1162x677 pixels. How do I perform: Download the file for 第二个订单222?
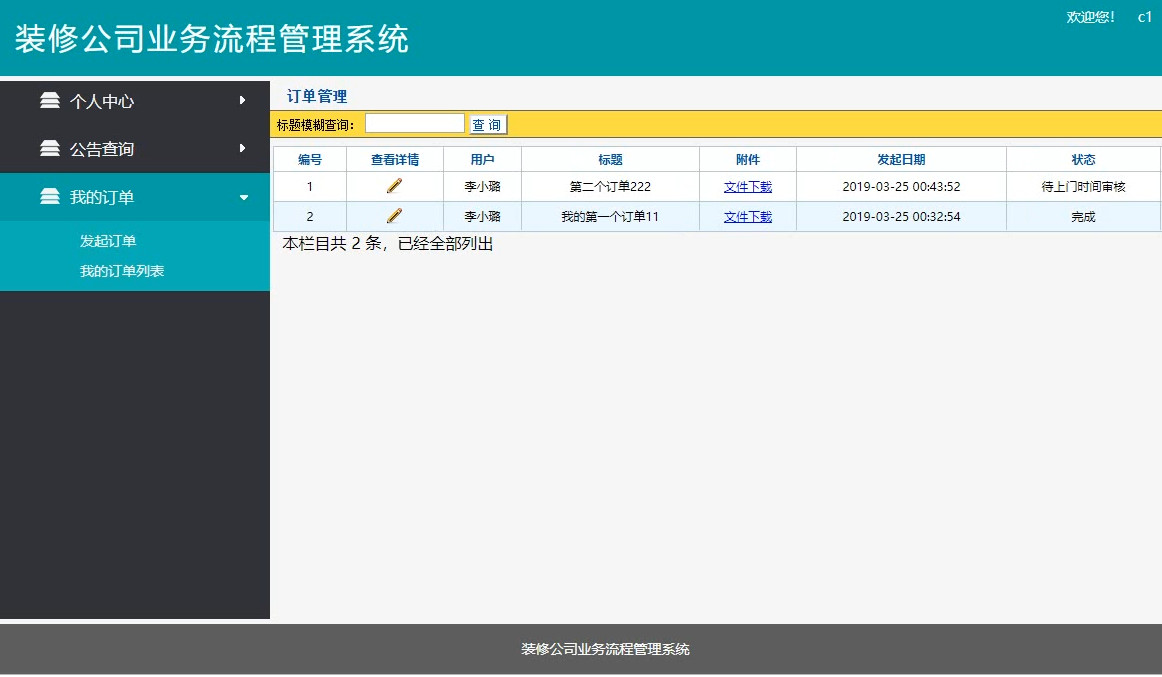point(748,187)
